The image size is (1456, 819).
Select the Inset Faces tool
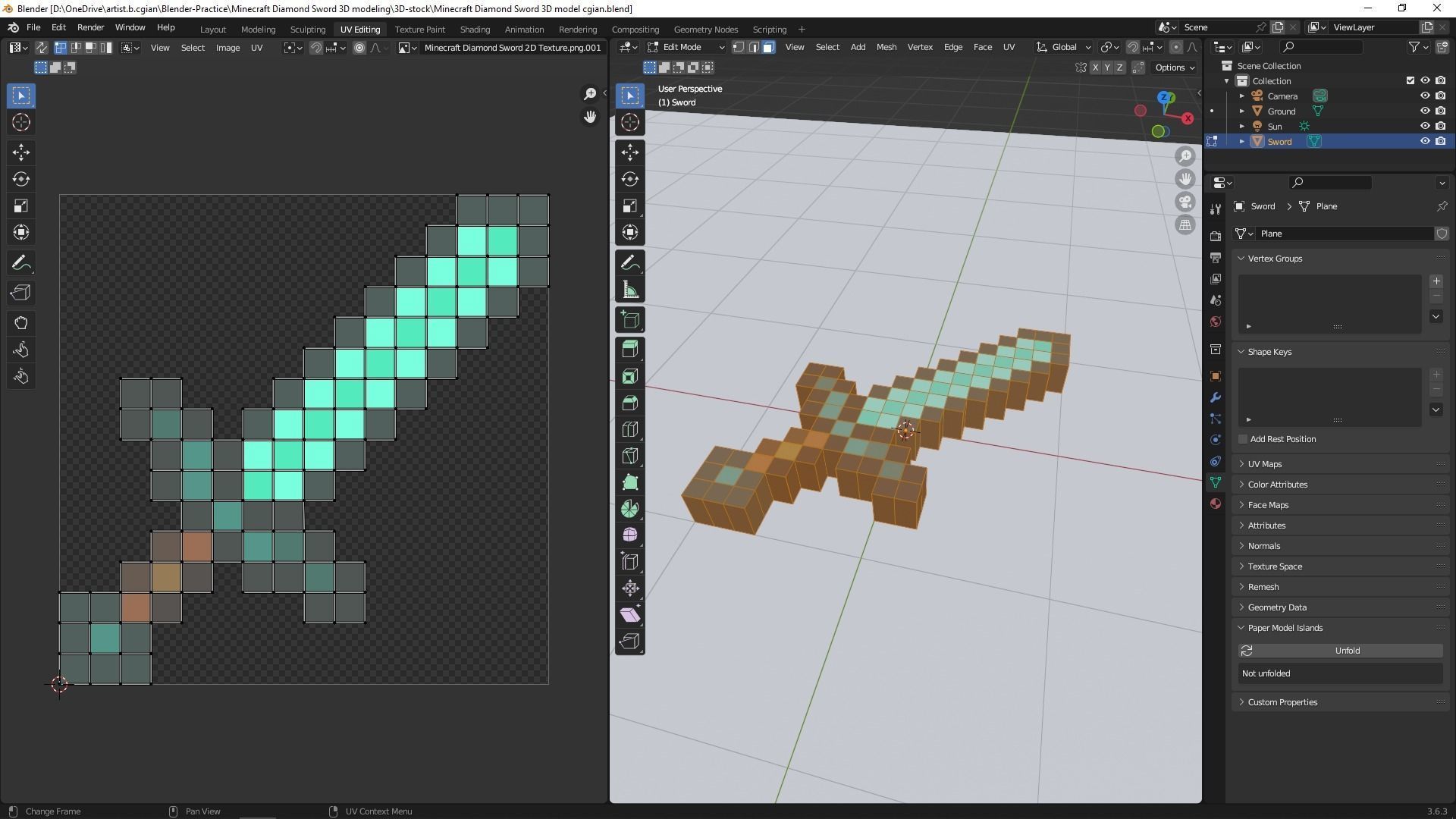pos(629,376)
